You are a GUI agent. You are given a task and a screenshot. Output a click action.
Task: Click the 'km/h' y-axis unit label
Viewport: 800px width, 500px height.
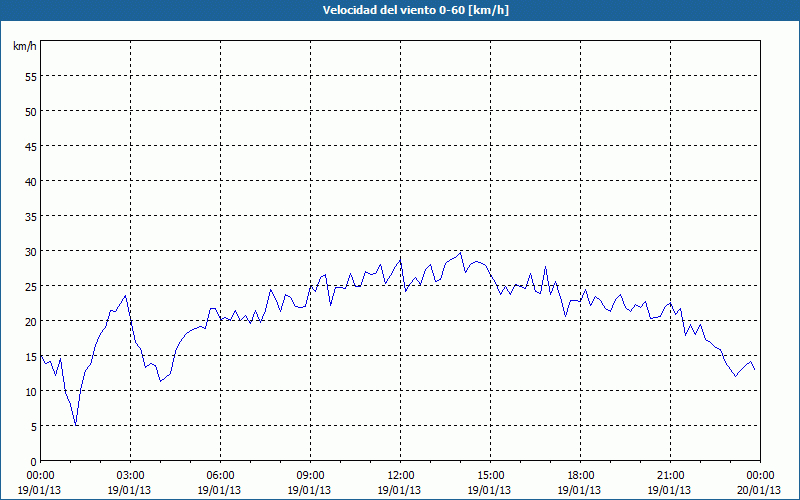[24, 46]
